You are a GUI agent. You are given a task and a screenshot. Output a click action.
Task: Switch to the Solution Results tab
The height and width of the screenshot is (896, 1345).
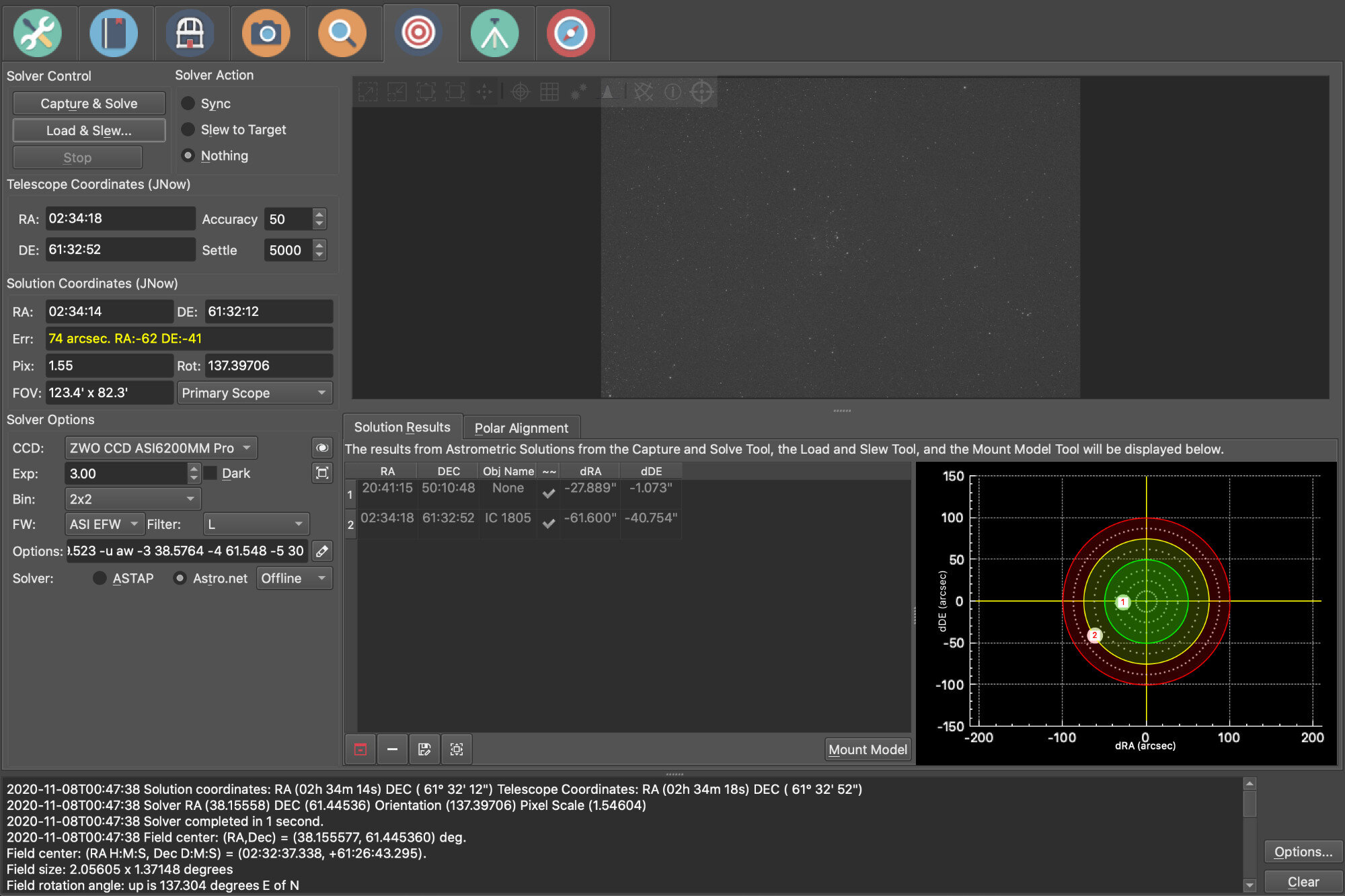[402, 427]
